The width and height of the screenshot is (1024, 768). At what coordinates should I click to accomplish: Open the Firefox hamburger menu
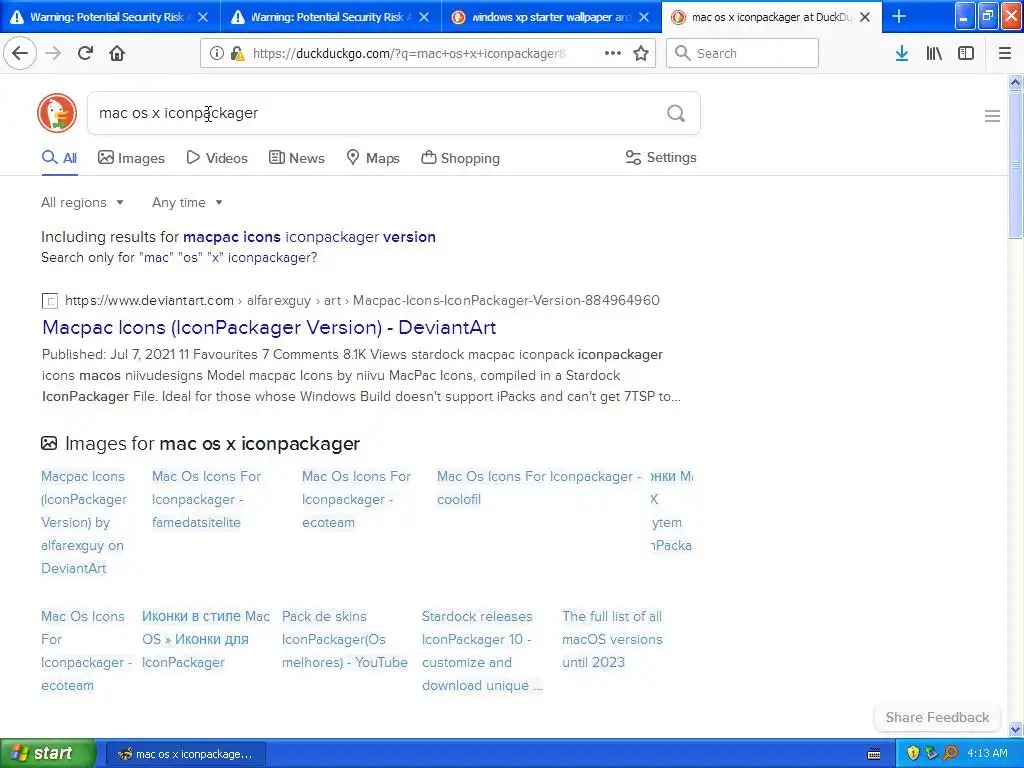click(1005, 53)
